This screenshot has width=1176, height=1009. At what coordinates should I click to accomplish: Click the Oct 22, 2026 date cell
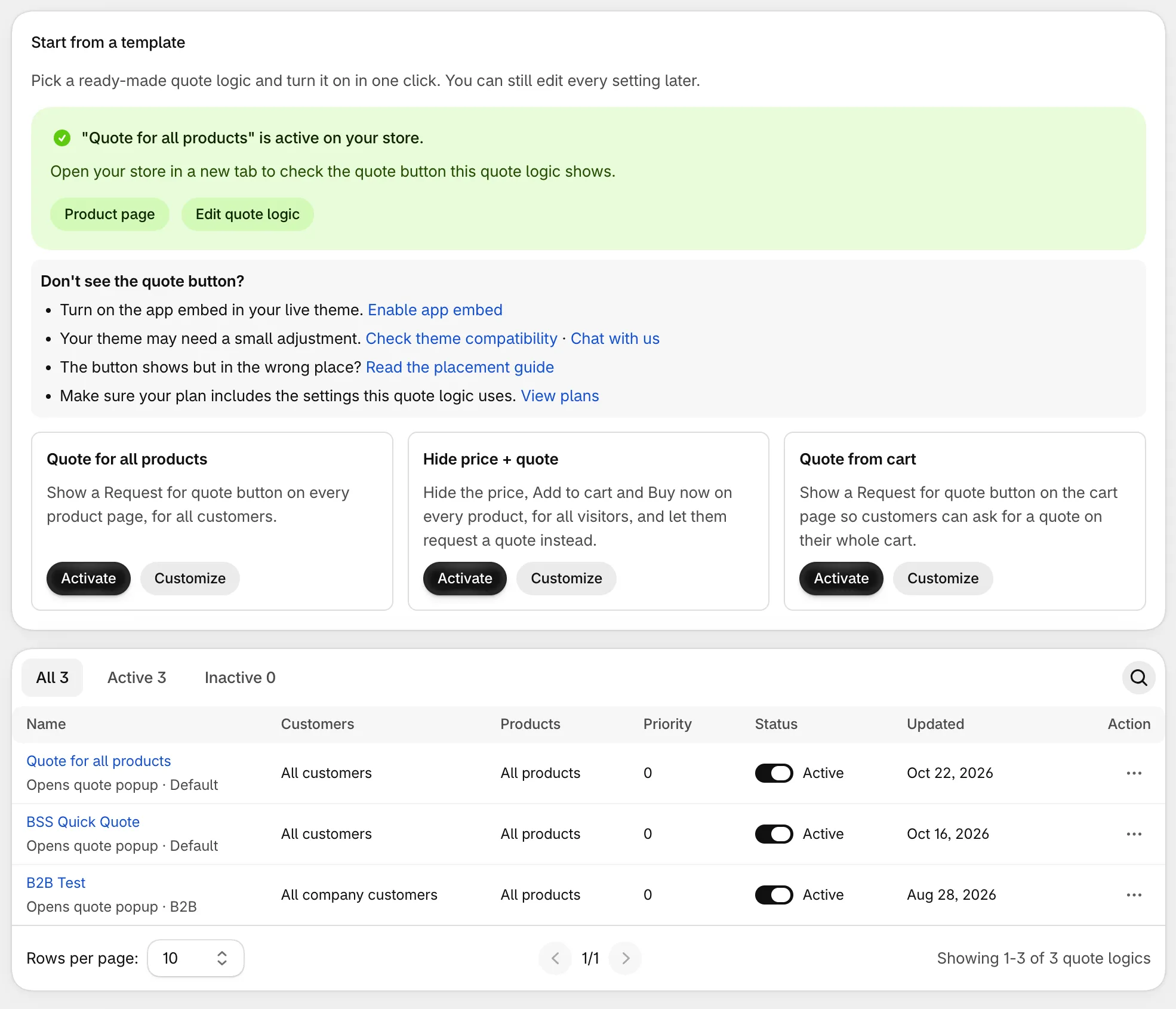point(950,773)
